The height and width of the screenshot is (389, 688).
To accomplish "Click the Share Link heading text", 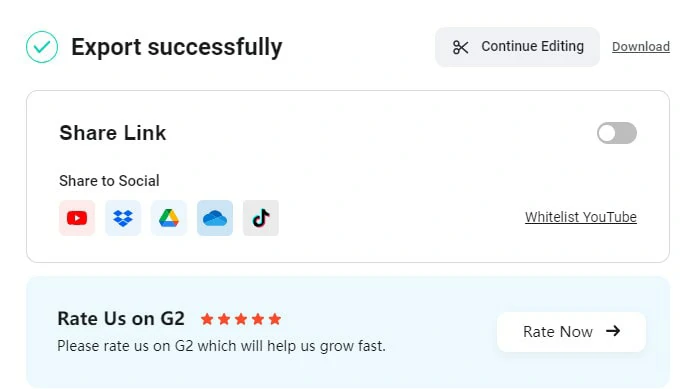I will tap(113, 133).
